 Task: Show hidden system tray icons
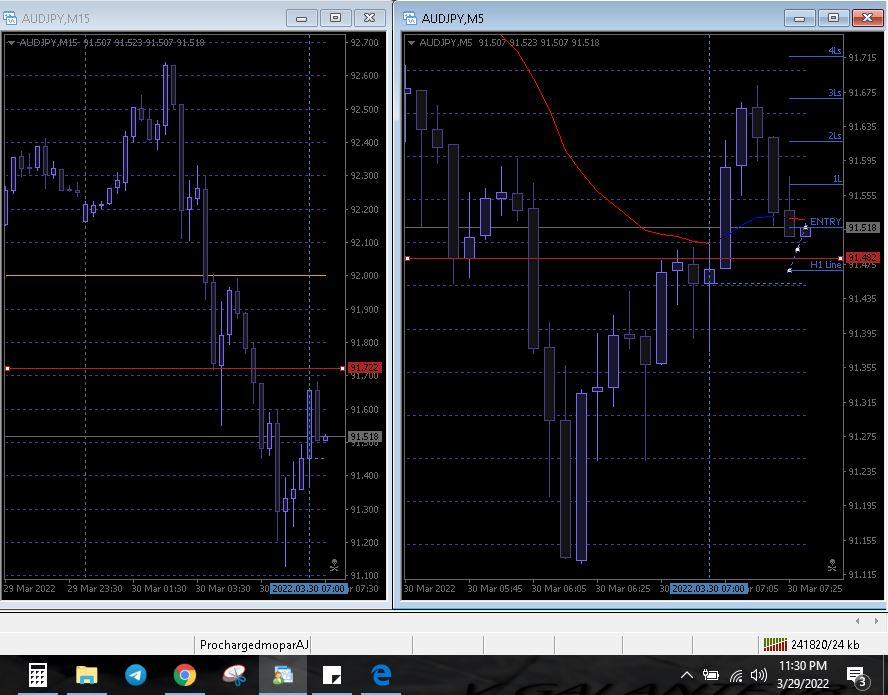tap(686, 675)
